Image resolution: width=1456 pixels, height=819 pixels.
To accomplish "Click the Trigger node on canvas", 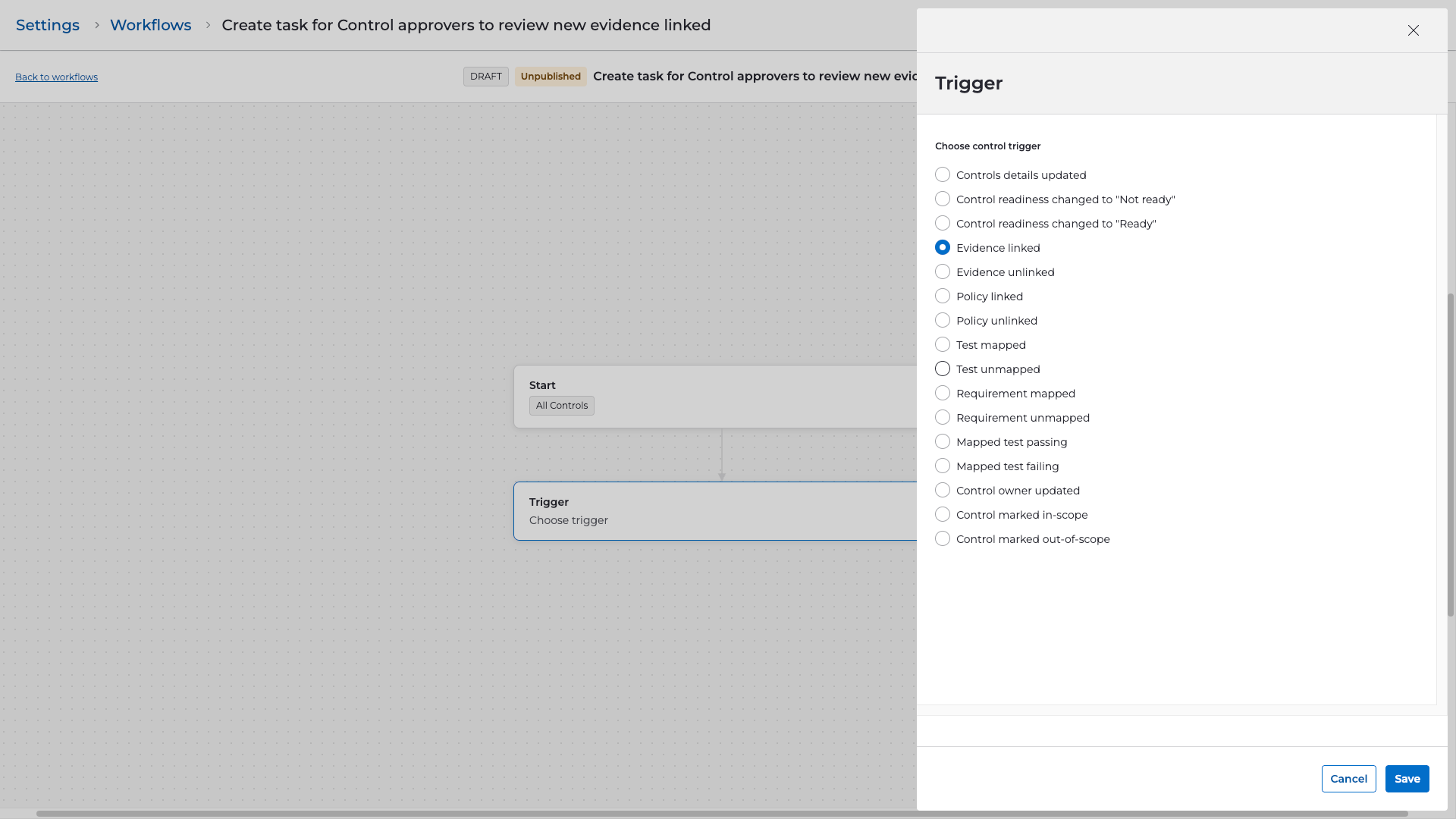I will pos(713,511).
